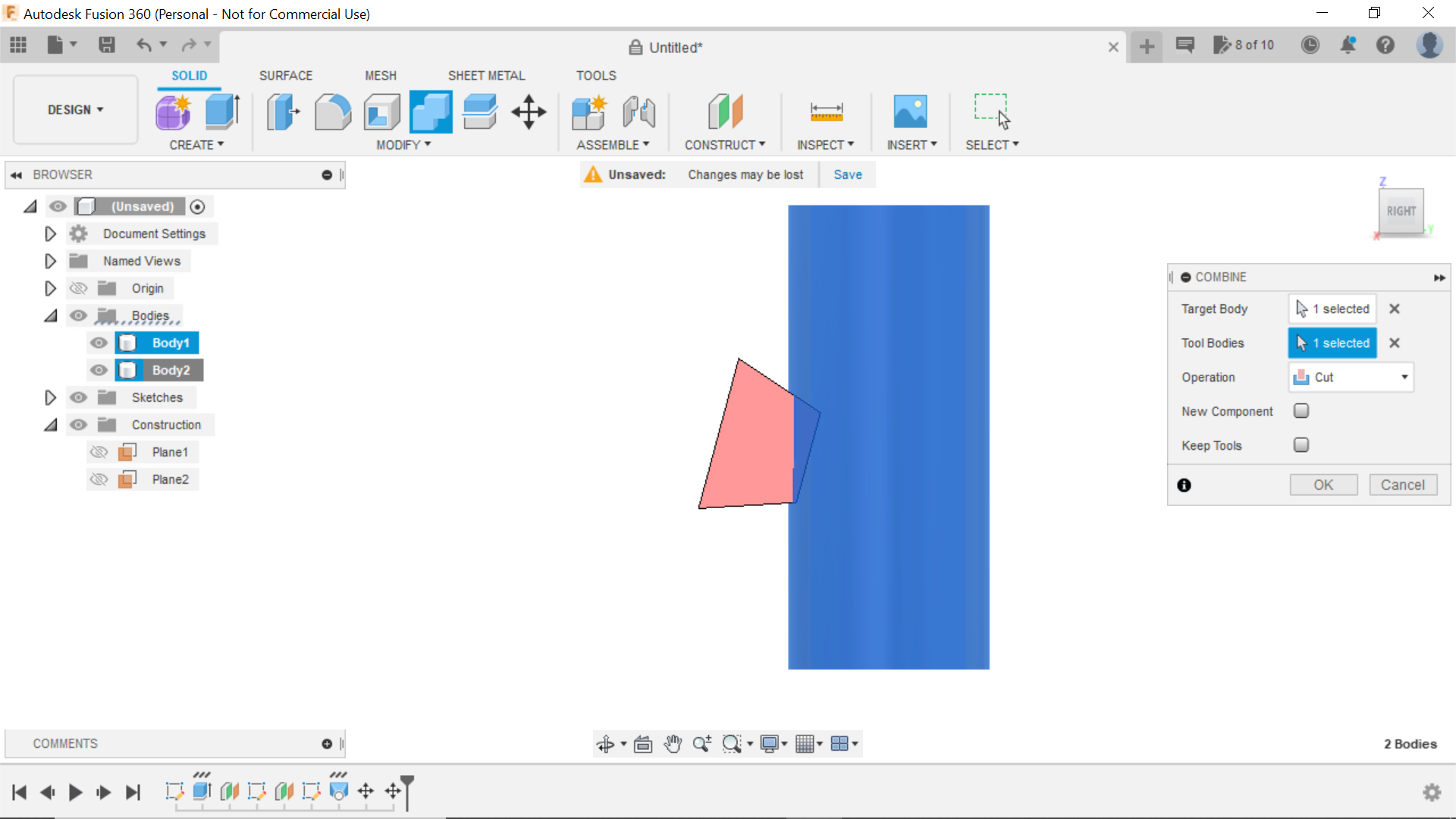Collapse the Construction folder
1456x819 pixels.
tap(50, 425)
